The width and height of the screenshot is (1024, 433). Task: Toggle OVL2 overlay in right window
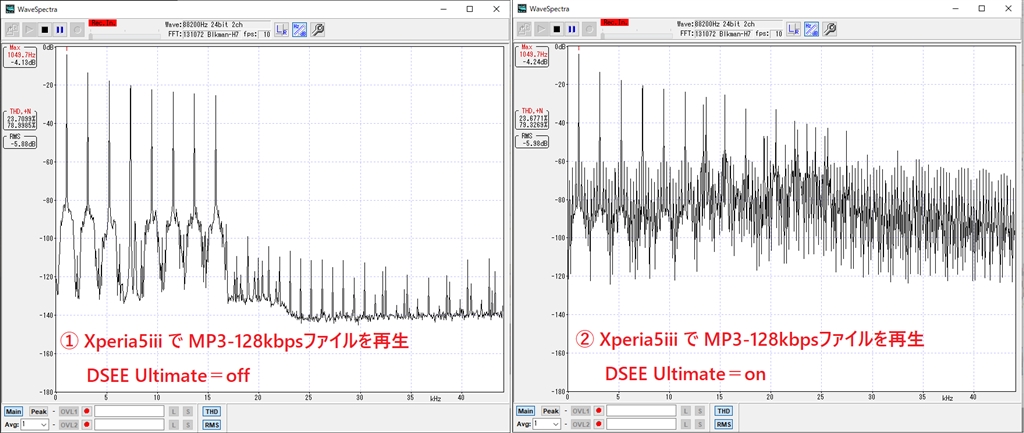coord(581,425)
